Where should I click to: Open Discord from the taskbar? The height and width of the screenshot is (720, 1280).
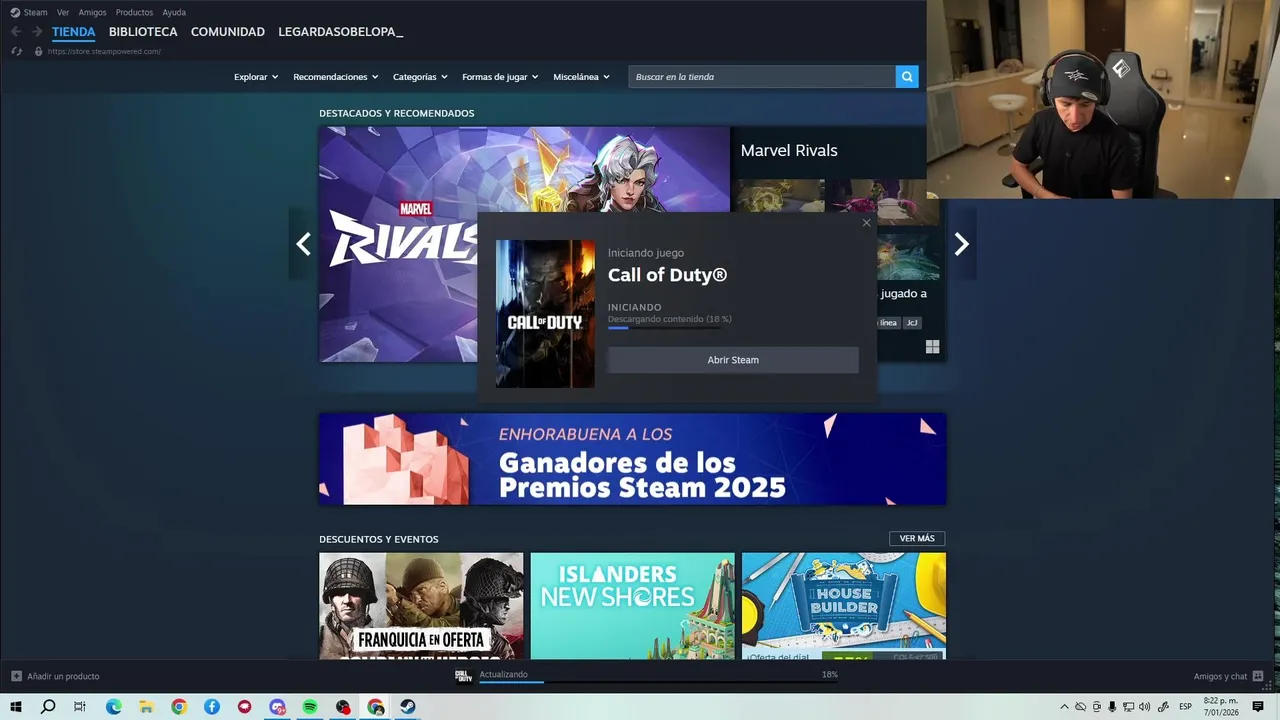click(277, 707)
